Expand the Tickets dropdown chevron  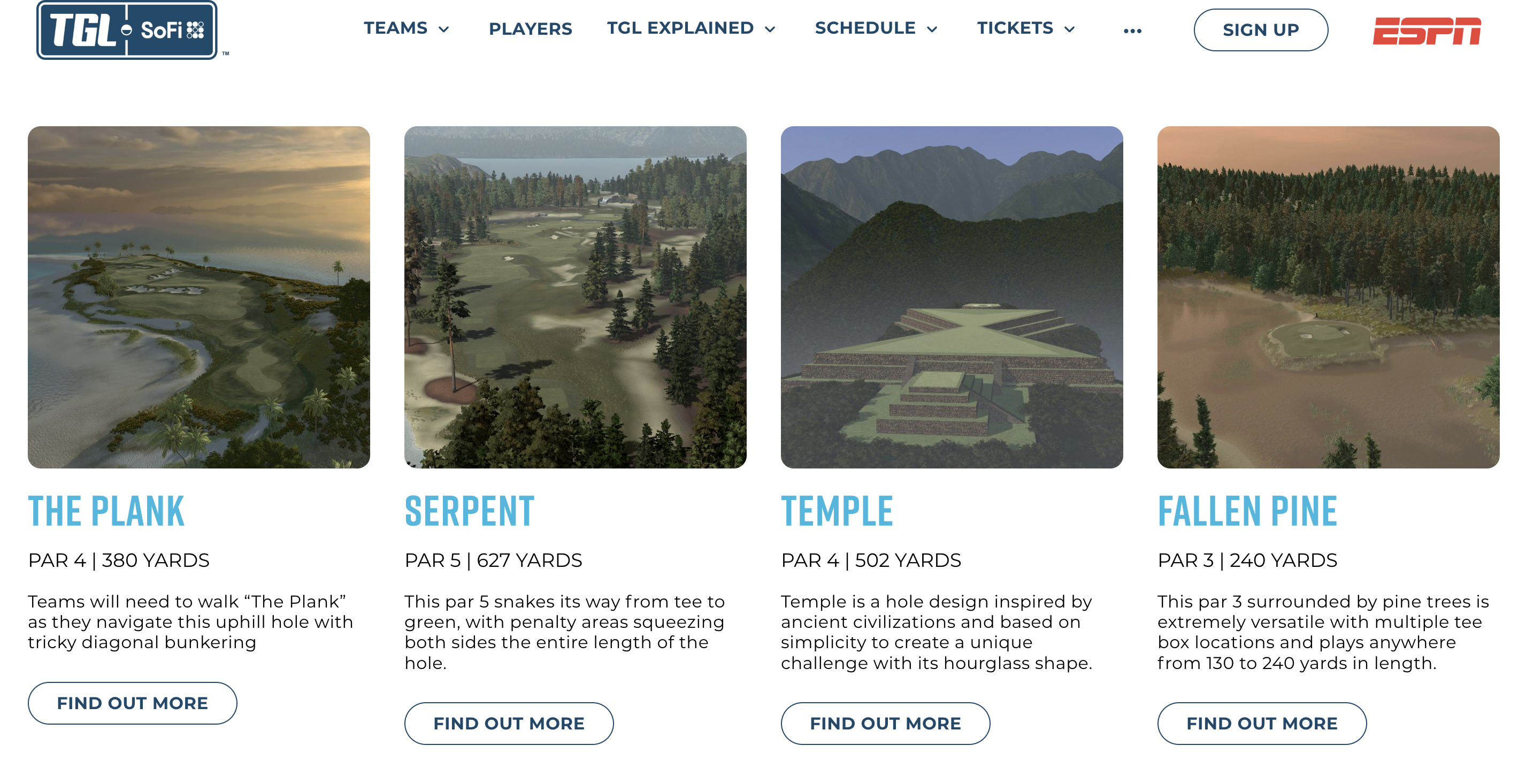pos(1070,29)
